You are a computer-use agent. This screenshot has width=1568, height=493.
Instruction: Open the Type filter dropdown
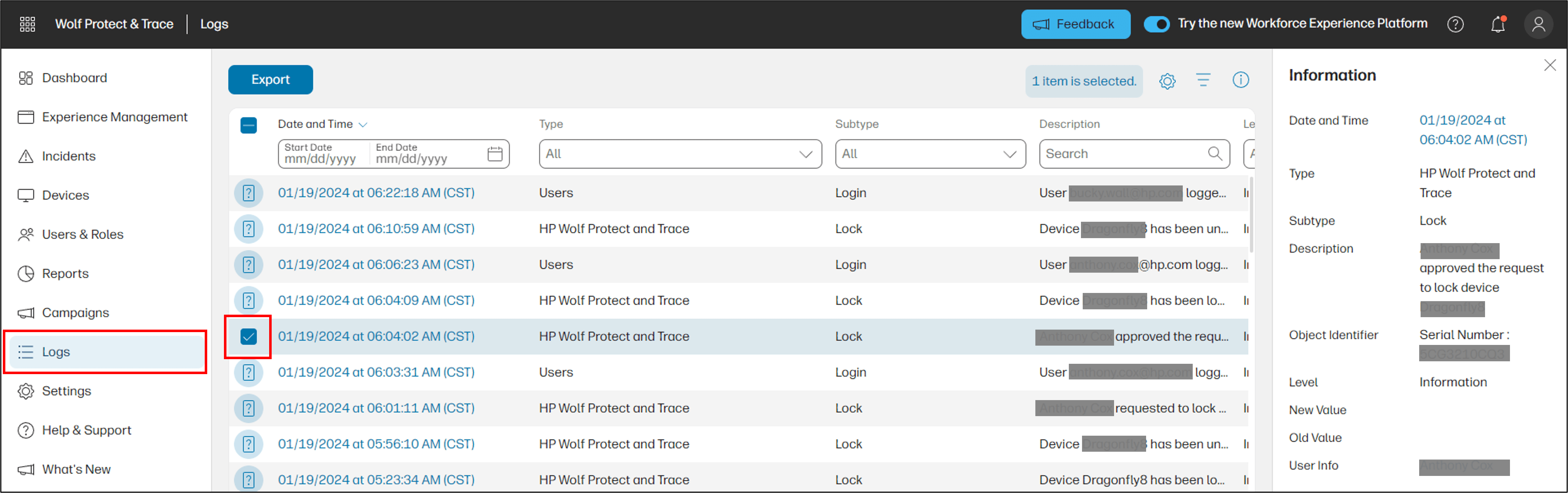[x=680, y=153]
